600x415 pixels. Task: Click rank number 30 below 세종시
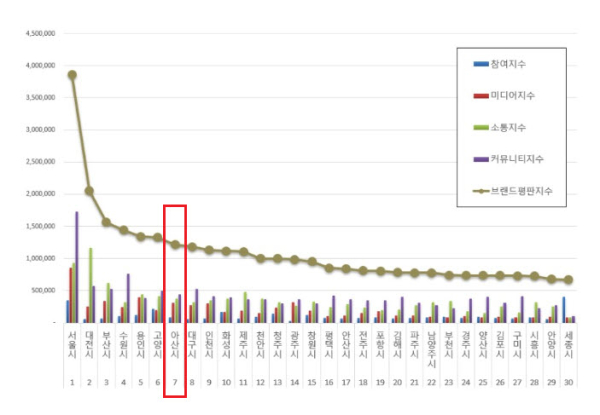(568, 382)
